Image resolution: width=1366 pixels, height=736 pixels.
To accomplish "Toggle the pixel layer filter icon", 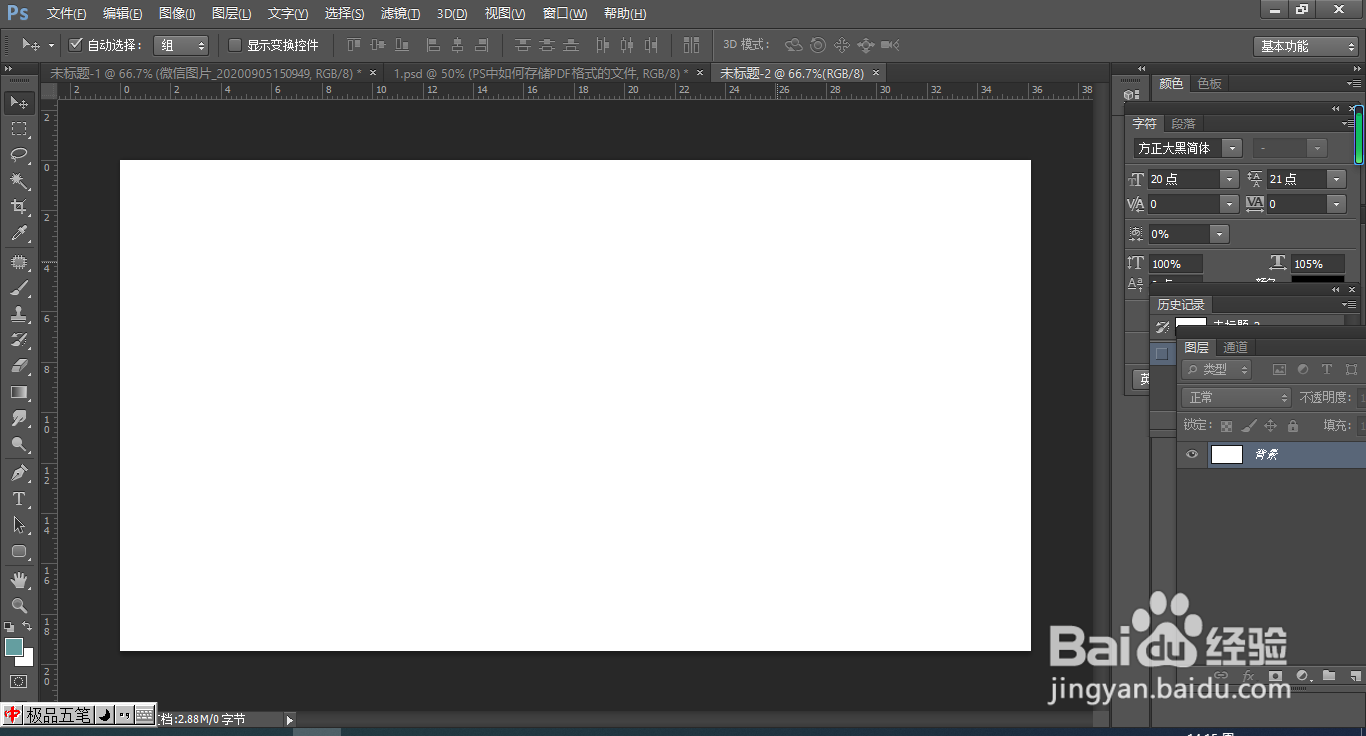I will coord(1279,370).
